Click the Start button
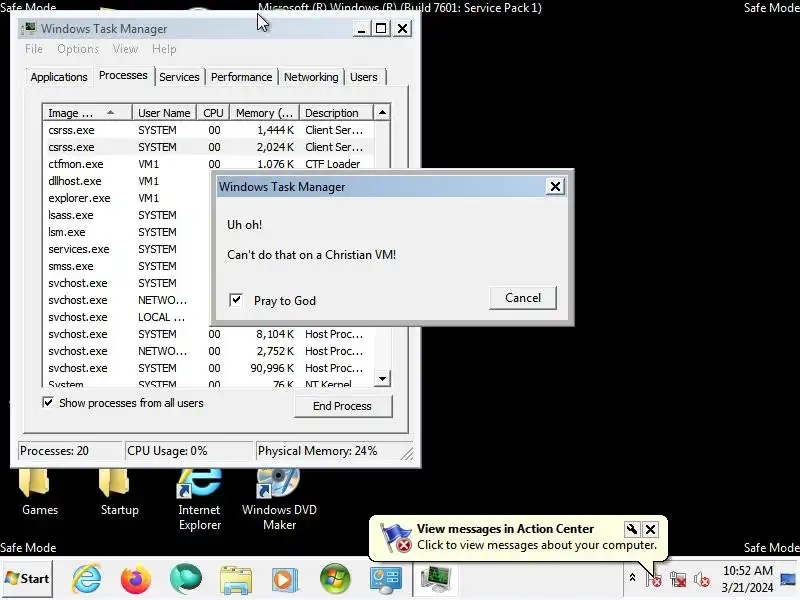The height and width of the screenshot is (600, 800). [x=27, y=579]
